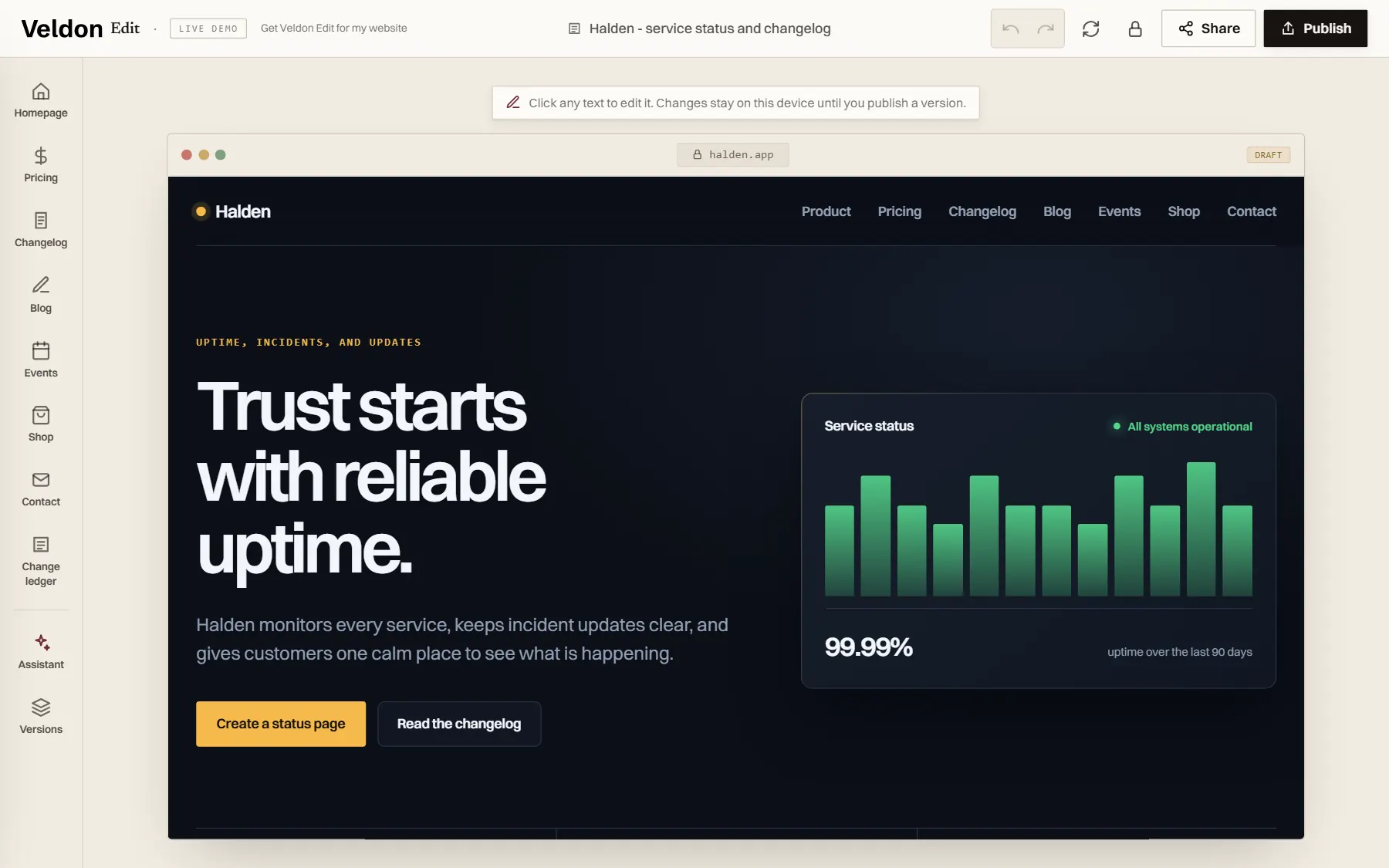Select Changelog in Halden nav
The height and width of the screenshot is (868, 1389).
982,211
